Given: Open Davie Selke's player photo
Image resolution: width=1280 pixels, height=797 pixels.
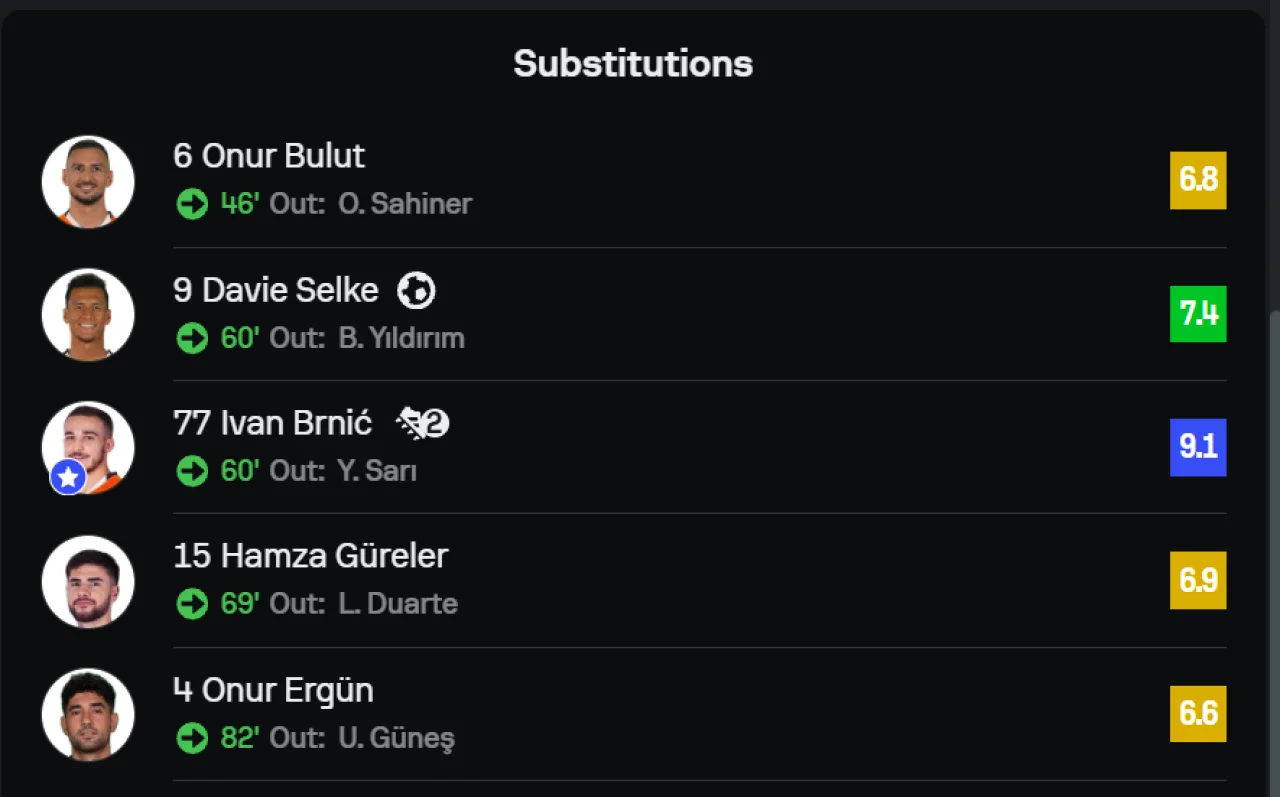Looking at the screenshot, I should (x=88, y=315).
